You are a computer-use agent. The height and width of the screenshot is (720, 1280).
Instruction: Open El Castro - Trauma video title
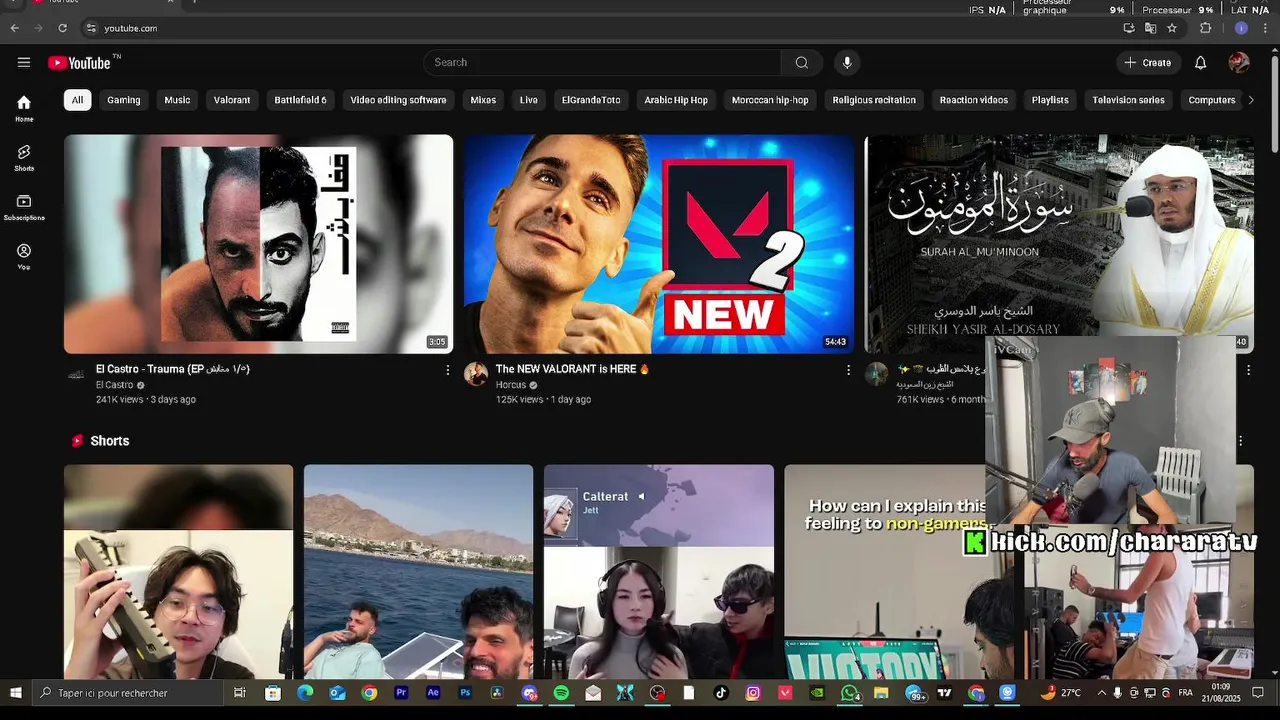pos(173,369)
